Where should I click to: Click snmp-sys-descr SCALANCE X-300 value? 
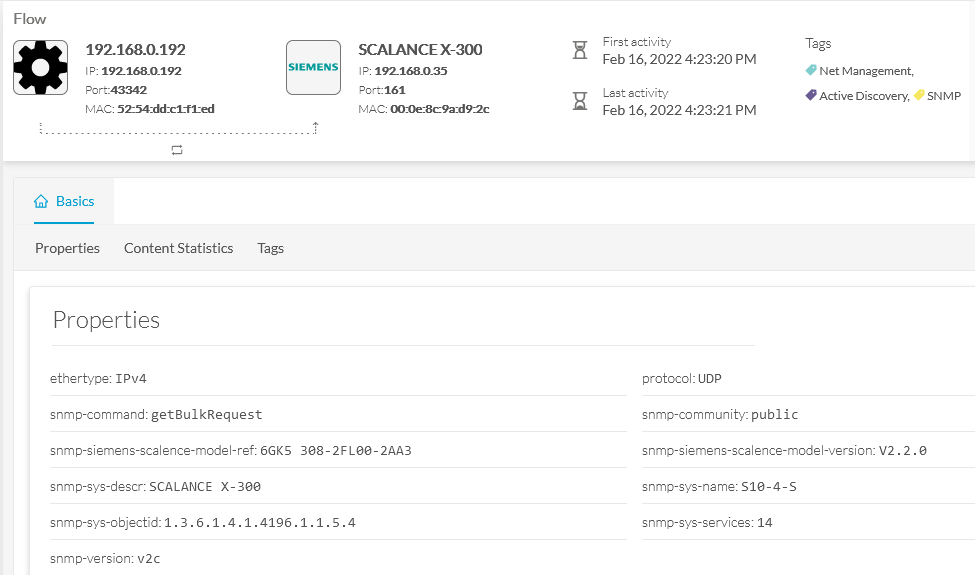[205, 487]
